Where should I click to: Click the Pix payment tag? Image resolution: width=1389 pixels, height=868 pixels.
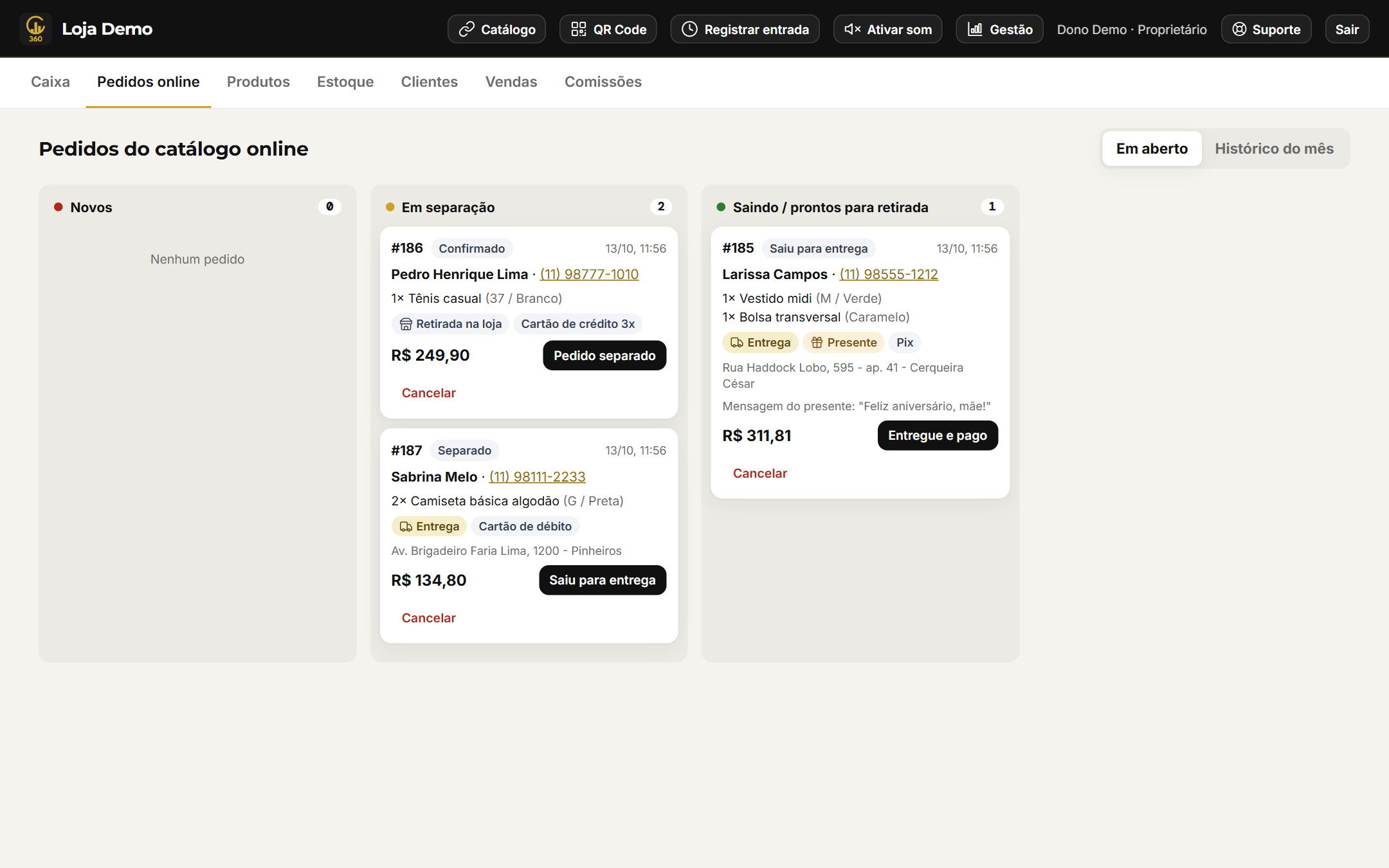click(x=905, y=343)
